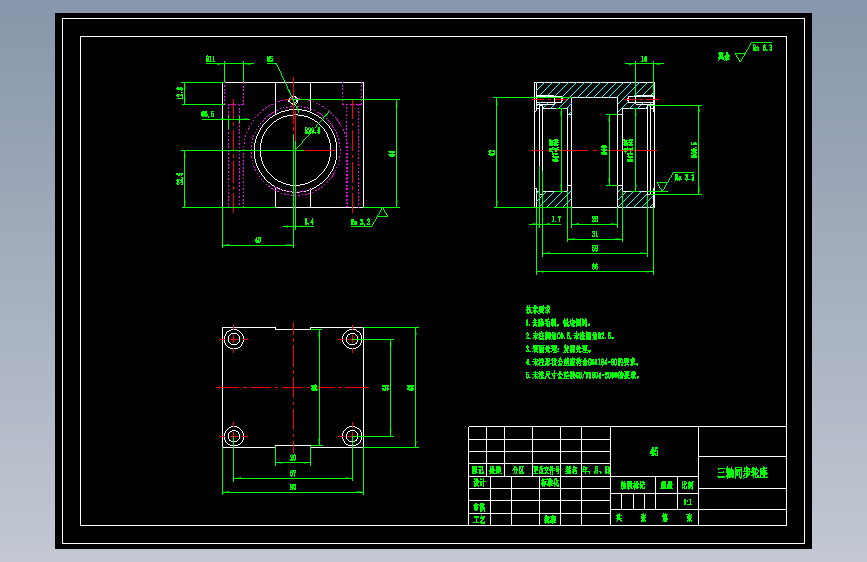Click the 标准化 cell label

coord(550,482)
